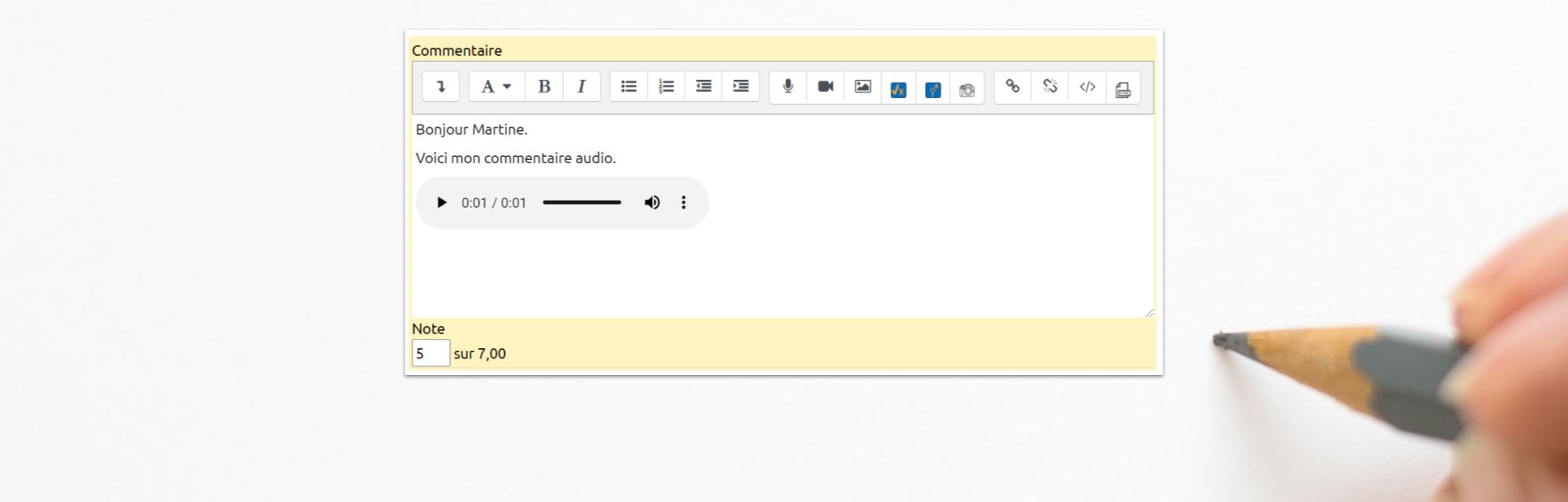
Task: Mute the audio player volume
Action: (652, 202)
